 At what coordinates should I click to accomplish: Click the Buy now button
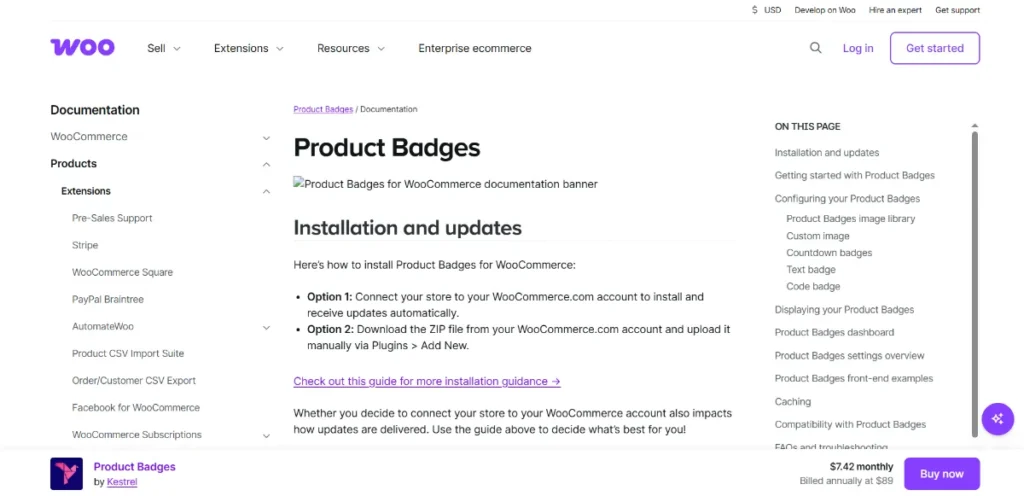941,474
